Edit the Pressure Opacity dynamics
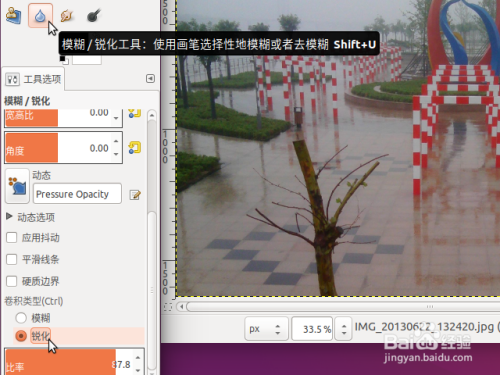 (135, 195)
